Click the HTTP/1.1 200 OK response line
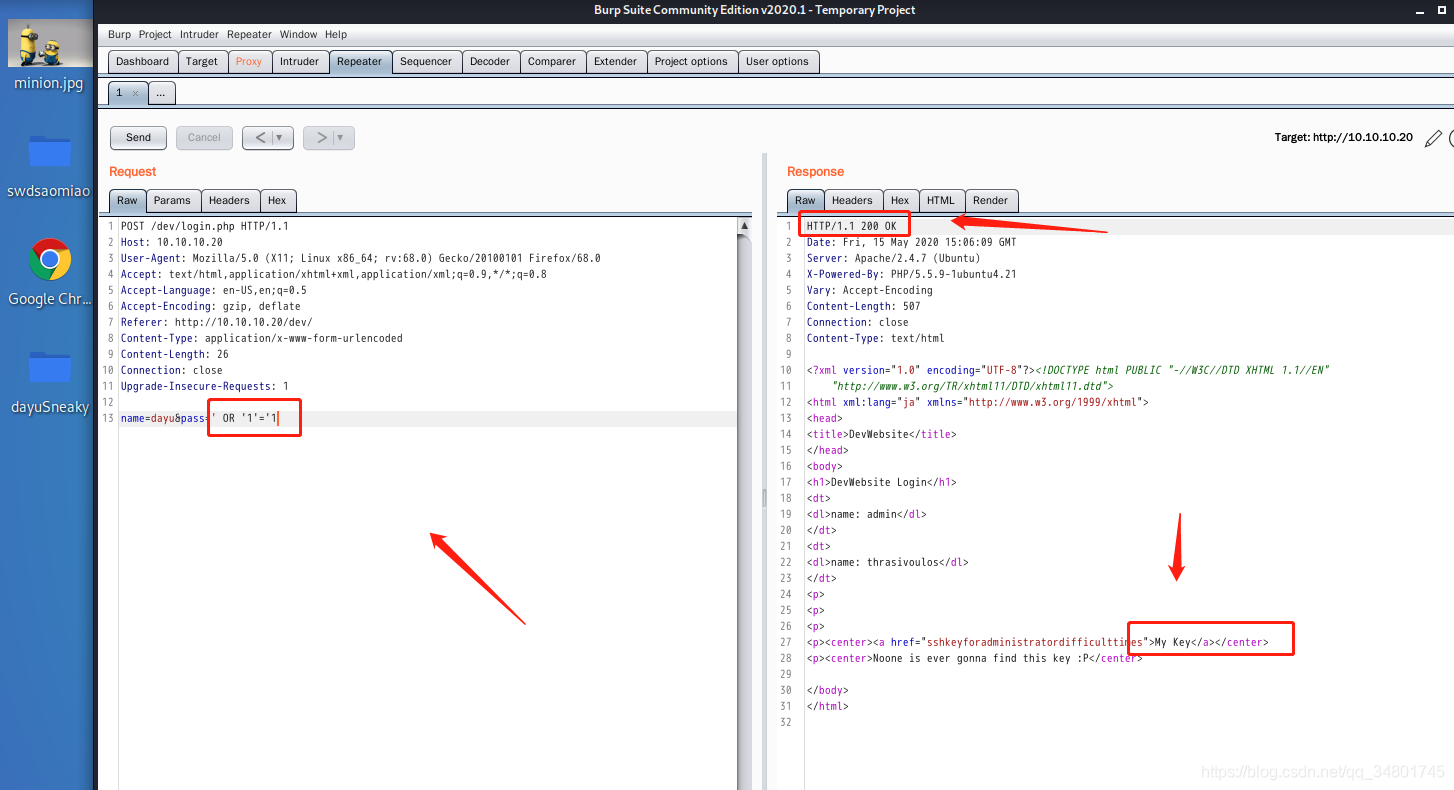 point(852,226)
